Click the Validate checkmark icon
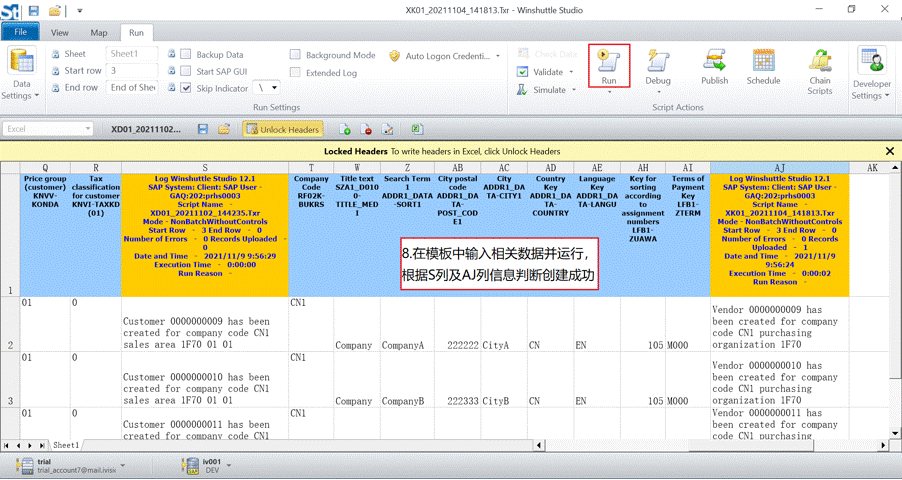The height and width of the screenshot is (480, 902). [x=522, y=72]
